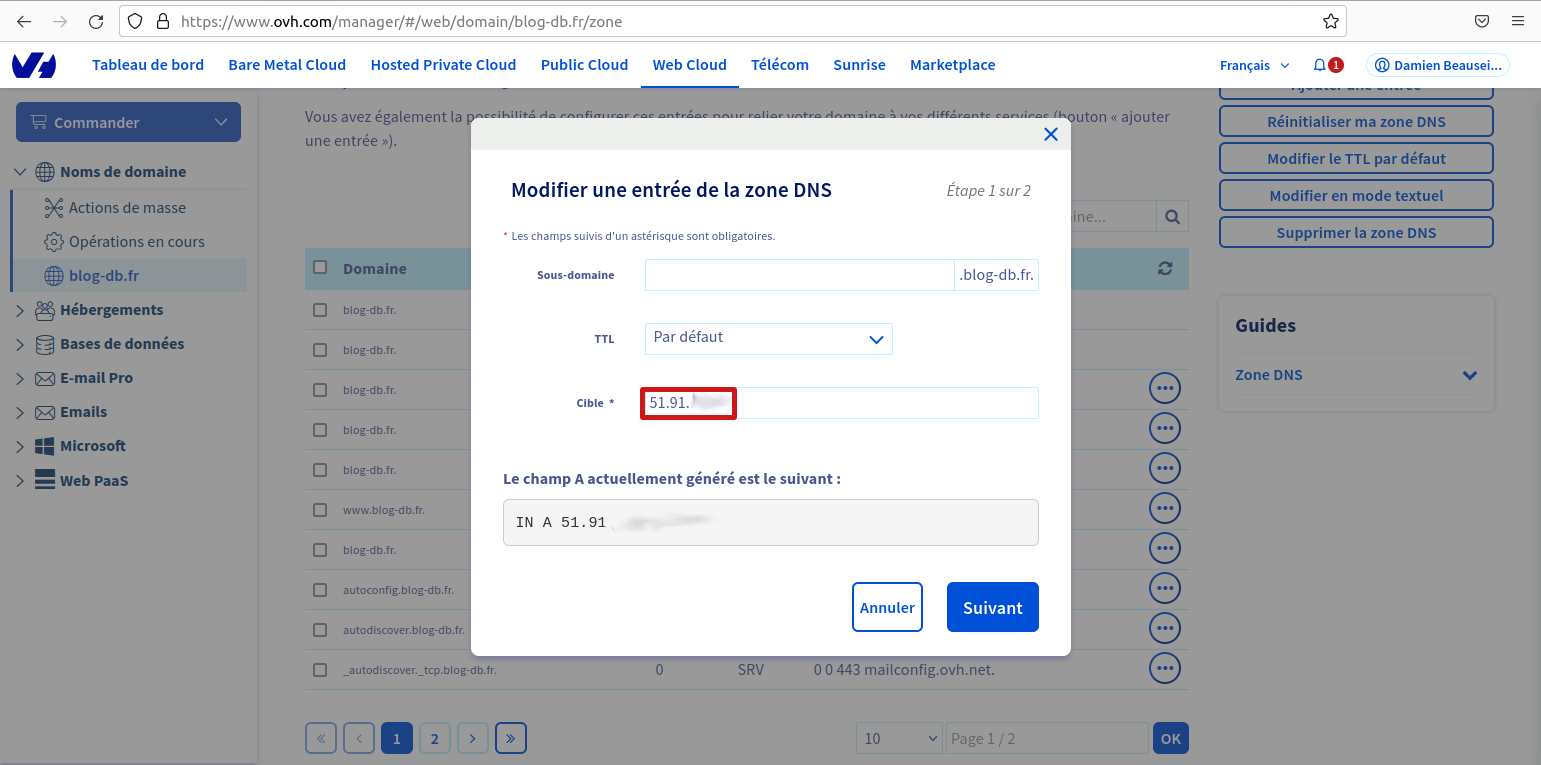The image size is (1541, 765).
Task: Close the DNS entry modal dialog
Action: click(1050, 134)
